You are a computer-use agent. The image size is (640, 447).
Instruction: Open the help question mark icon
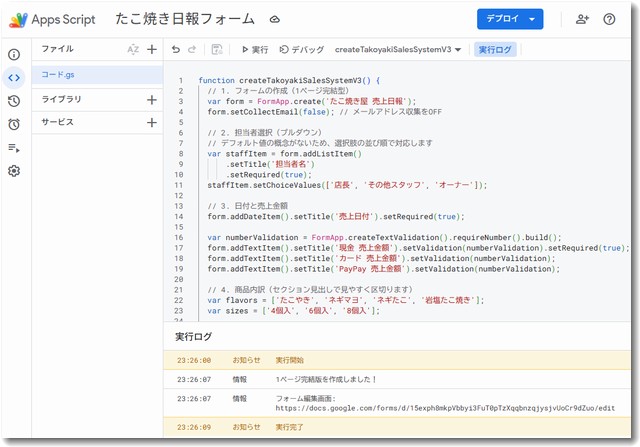[x=609, y=19]
